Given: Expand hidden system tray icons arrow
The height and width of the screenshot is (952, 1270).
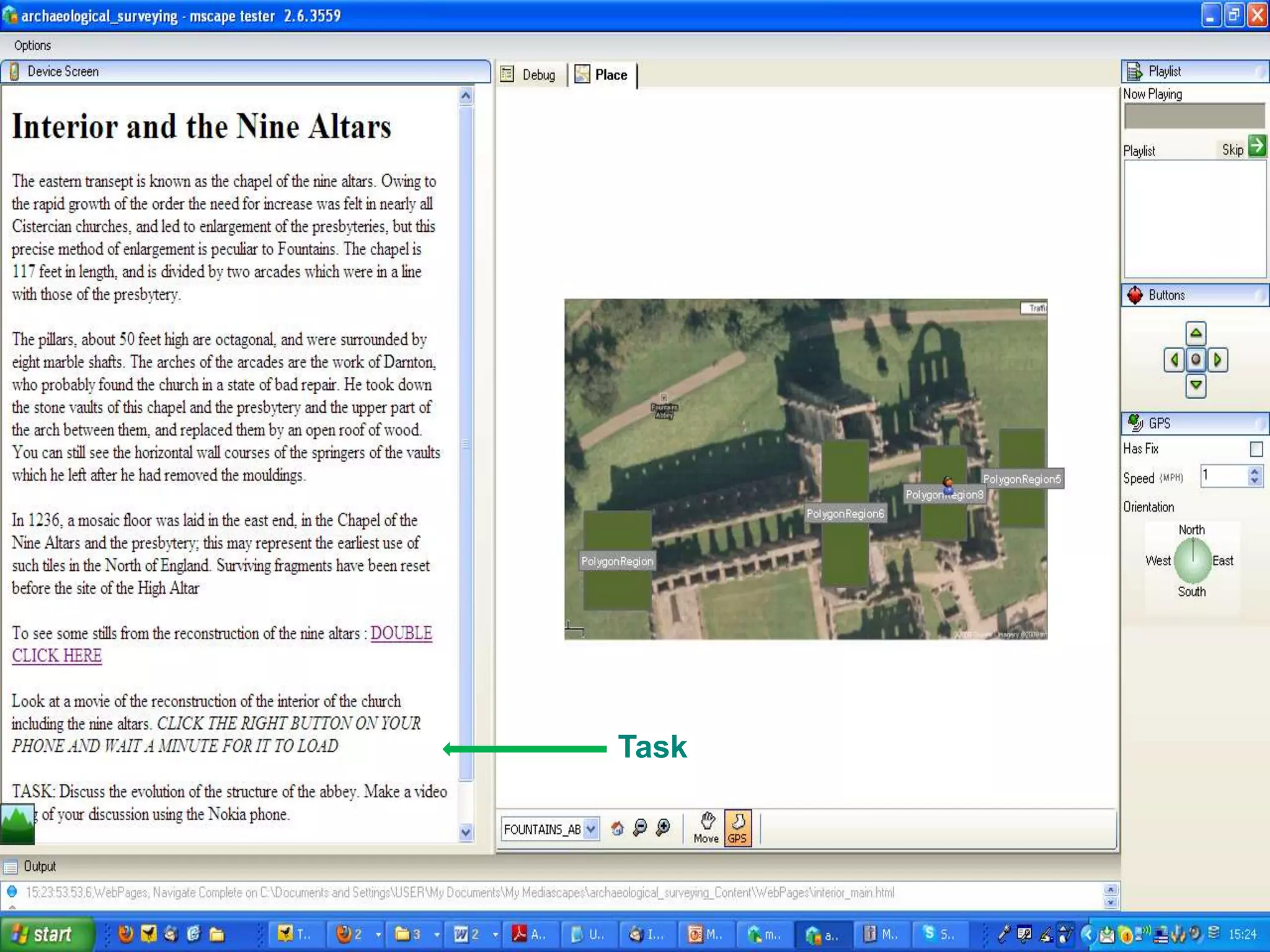Looking at the screenshot, I should pos(1088,934).
